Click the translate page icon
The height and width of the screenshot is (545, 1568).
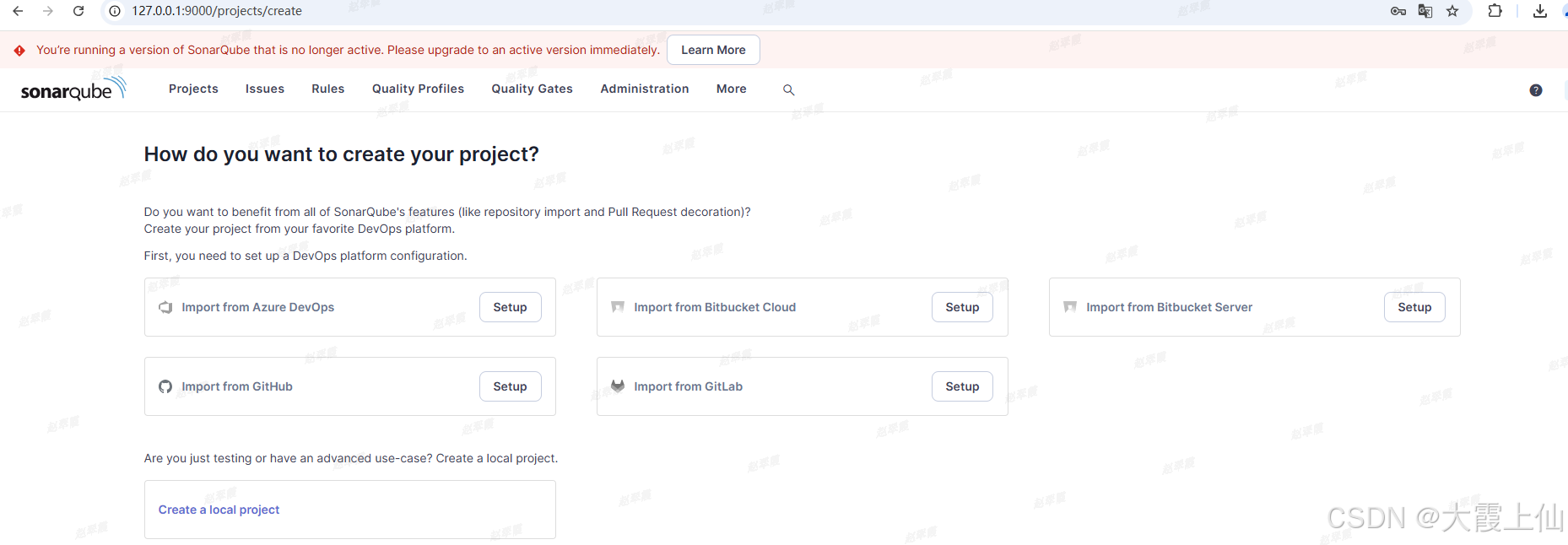(x=1425, y=11)
